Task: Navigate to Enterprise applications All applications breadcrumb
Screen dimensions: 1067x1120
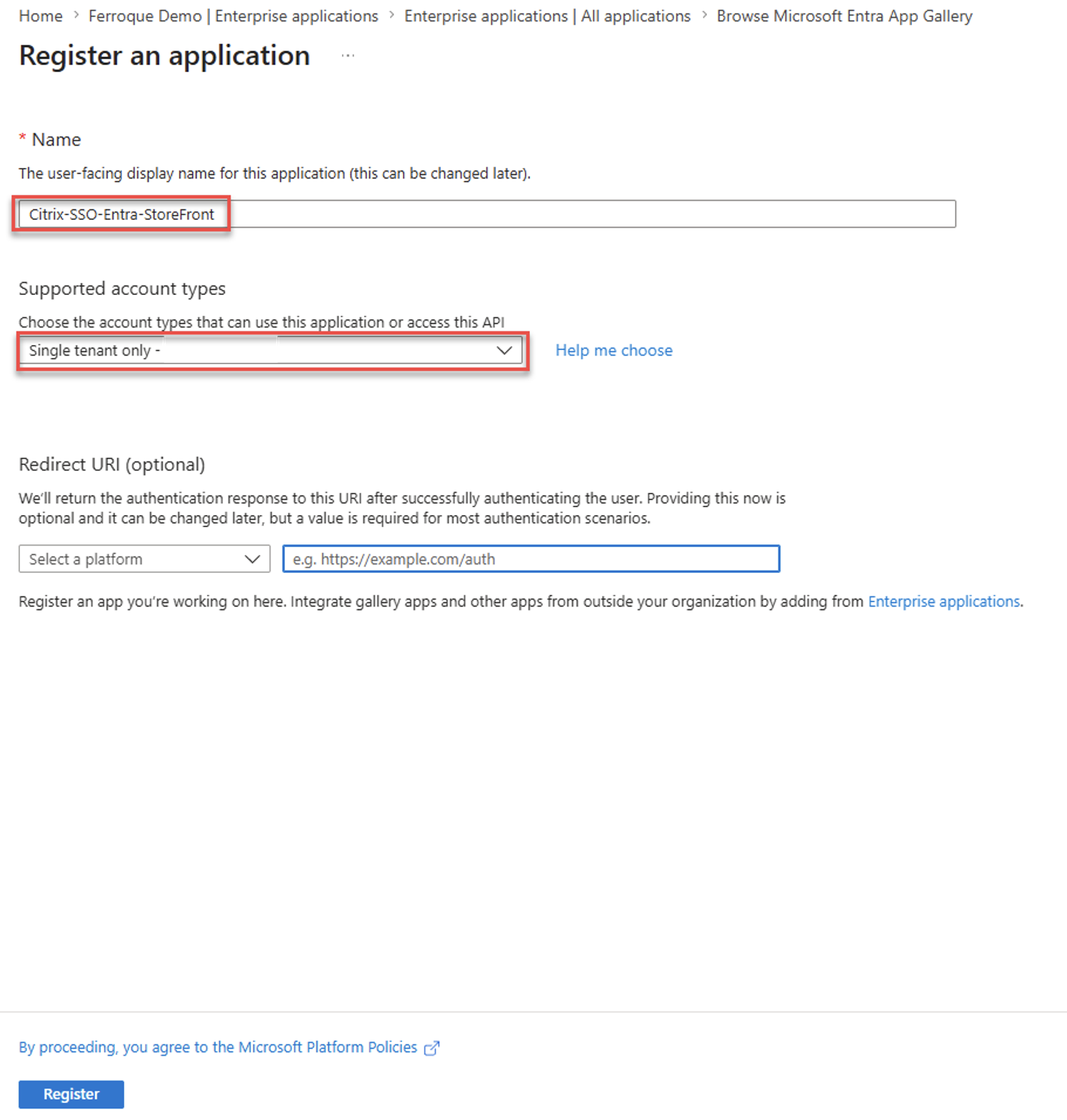Action: coord(547,16)
